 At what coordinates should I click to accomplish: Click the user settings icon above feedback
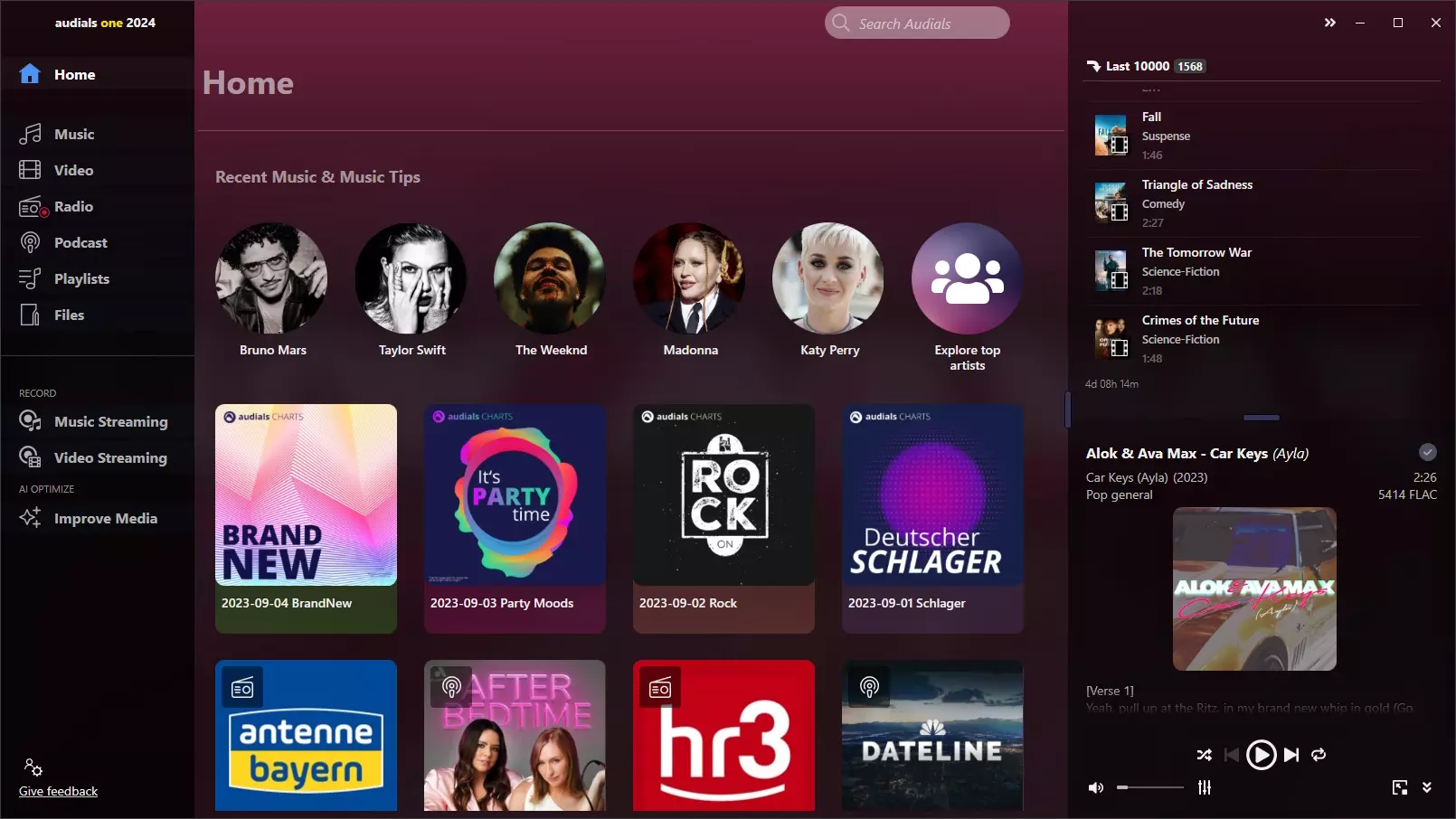[33, 767]
